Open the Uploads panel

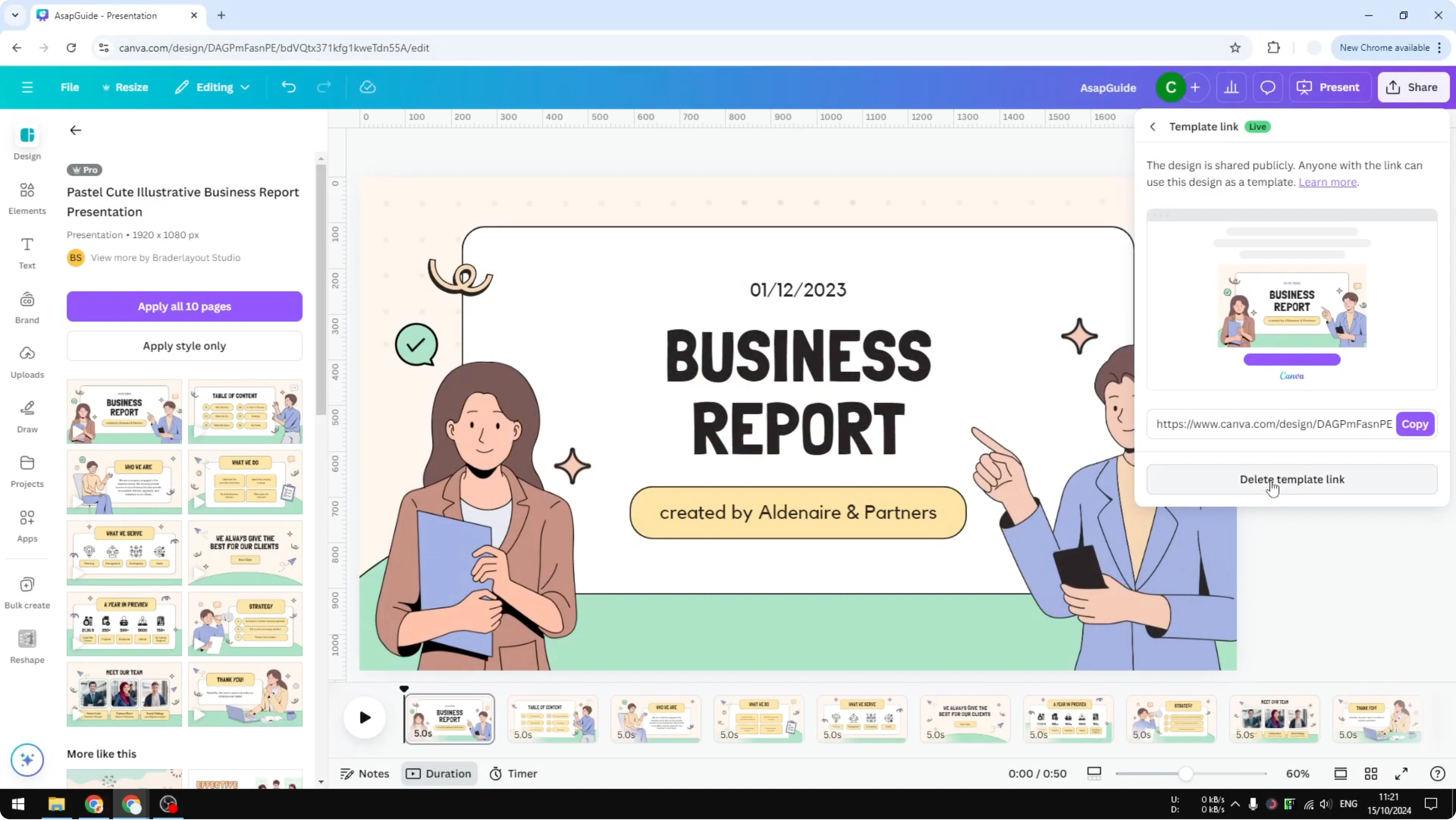click(27, 361)
